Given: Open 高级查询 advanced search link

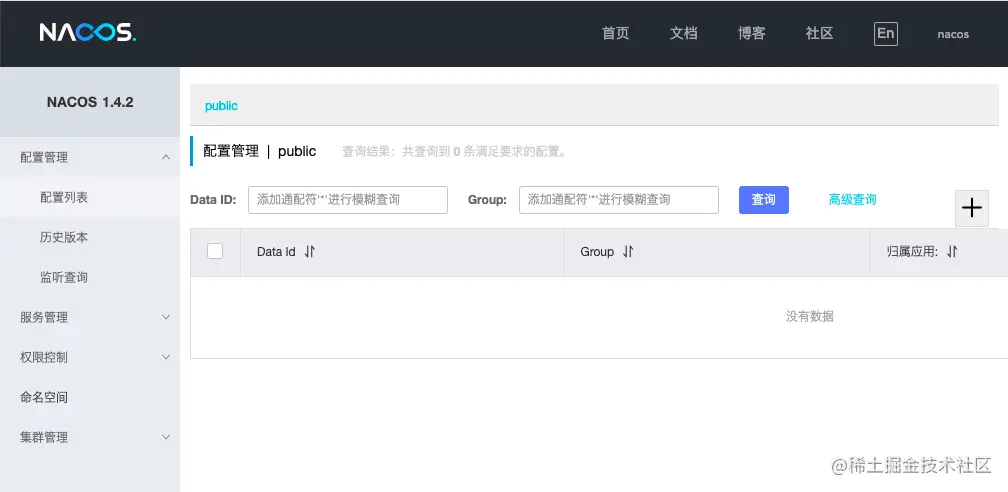Looking at the screenshot, I should [852, 200].
